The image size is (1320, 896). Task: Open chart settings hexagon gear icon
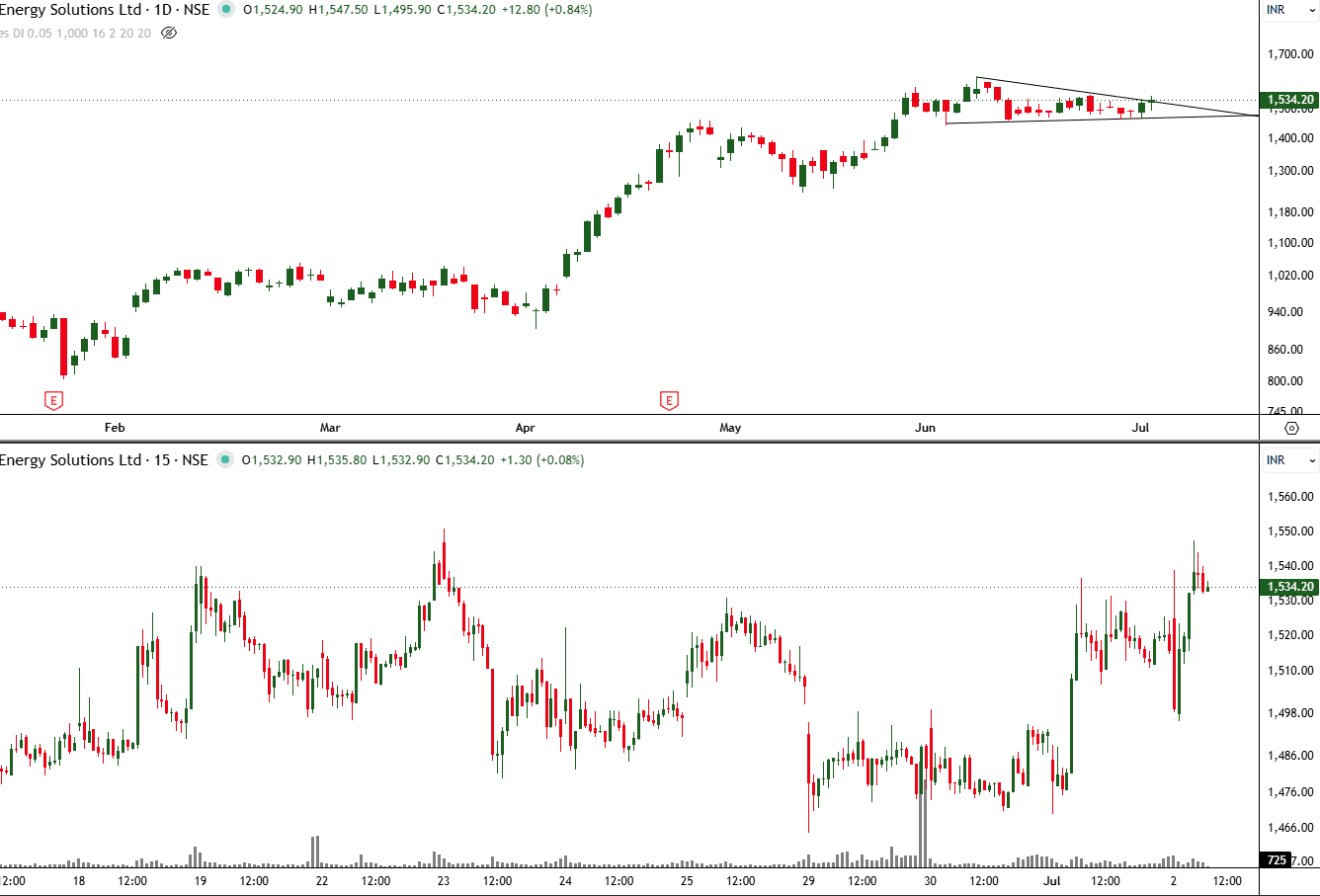coord(1291,428)
